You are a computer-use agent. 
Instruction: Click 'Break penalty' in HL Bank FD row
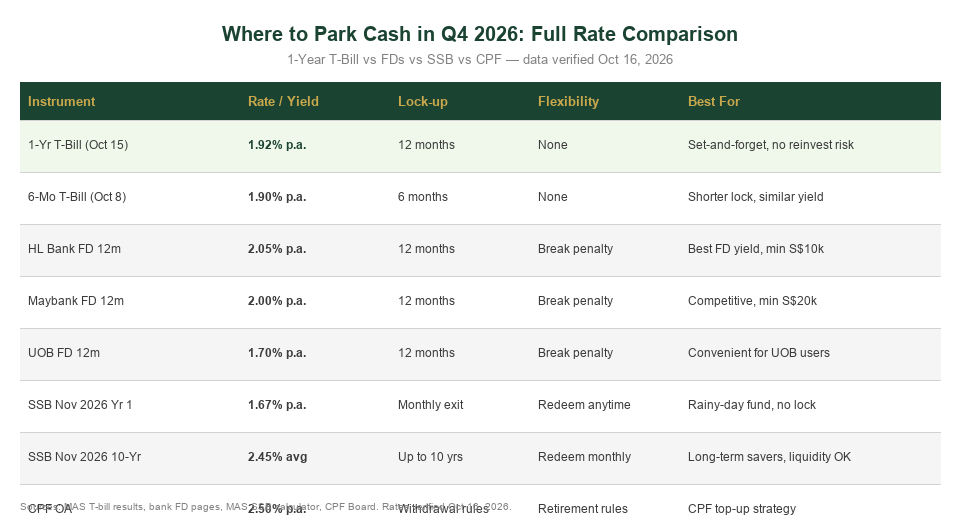[575, 249]
